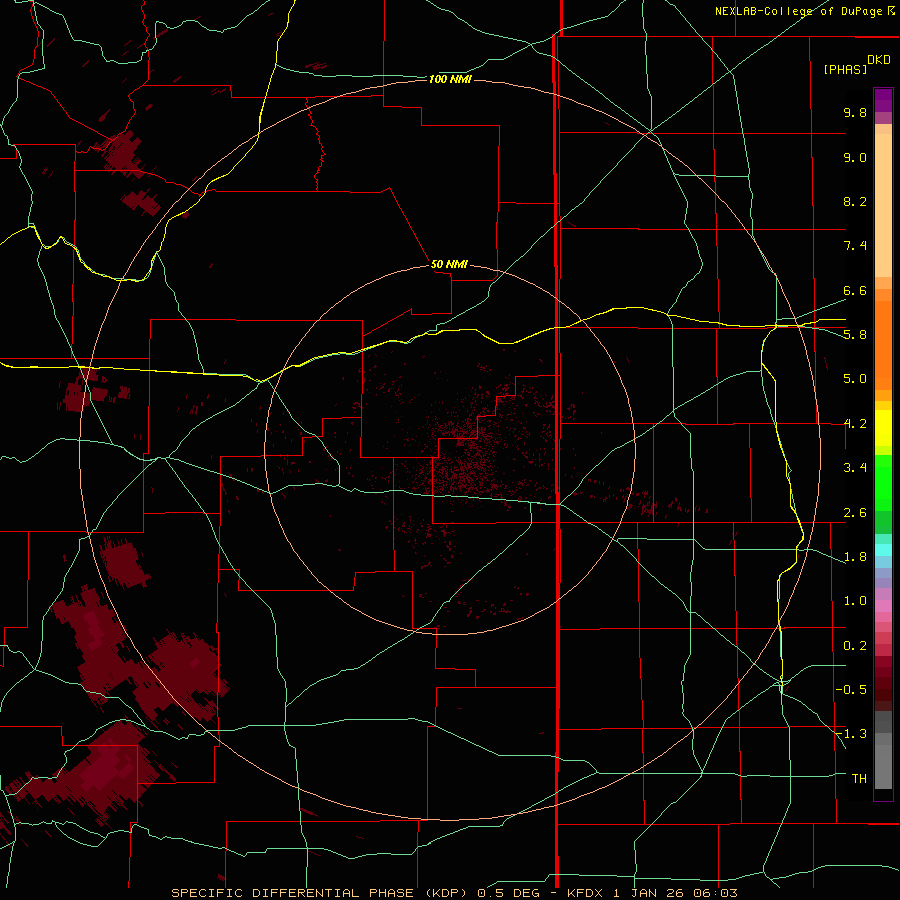900x900 pixels.
Task: Select the 9.8 legend value
Action: tap(855, 112)
